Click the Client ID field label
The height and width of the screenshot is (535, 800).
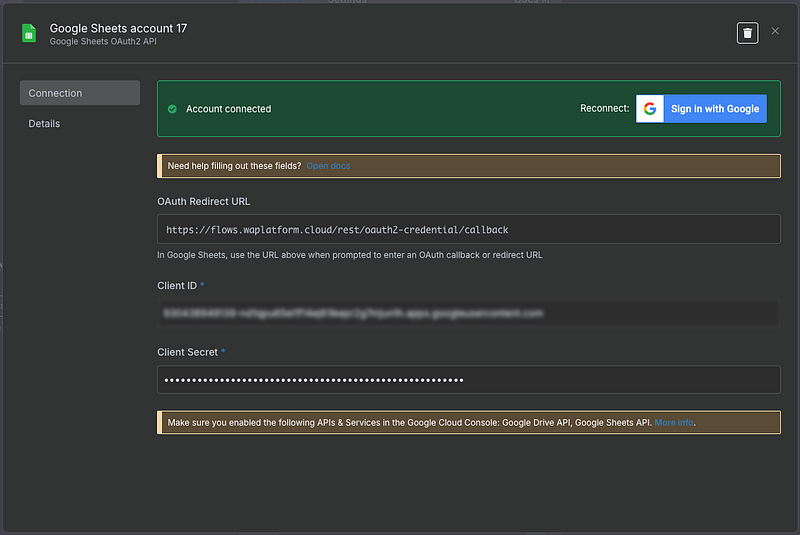coord(177,286)
